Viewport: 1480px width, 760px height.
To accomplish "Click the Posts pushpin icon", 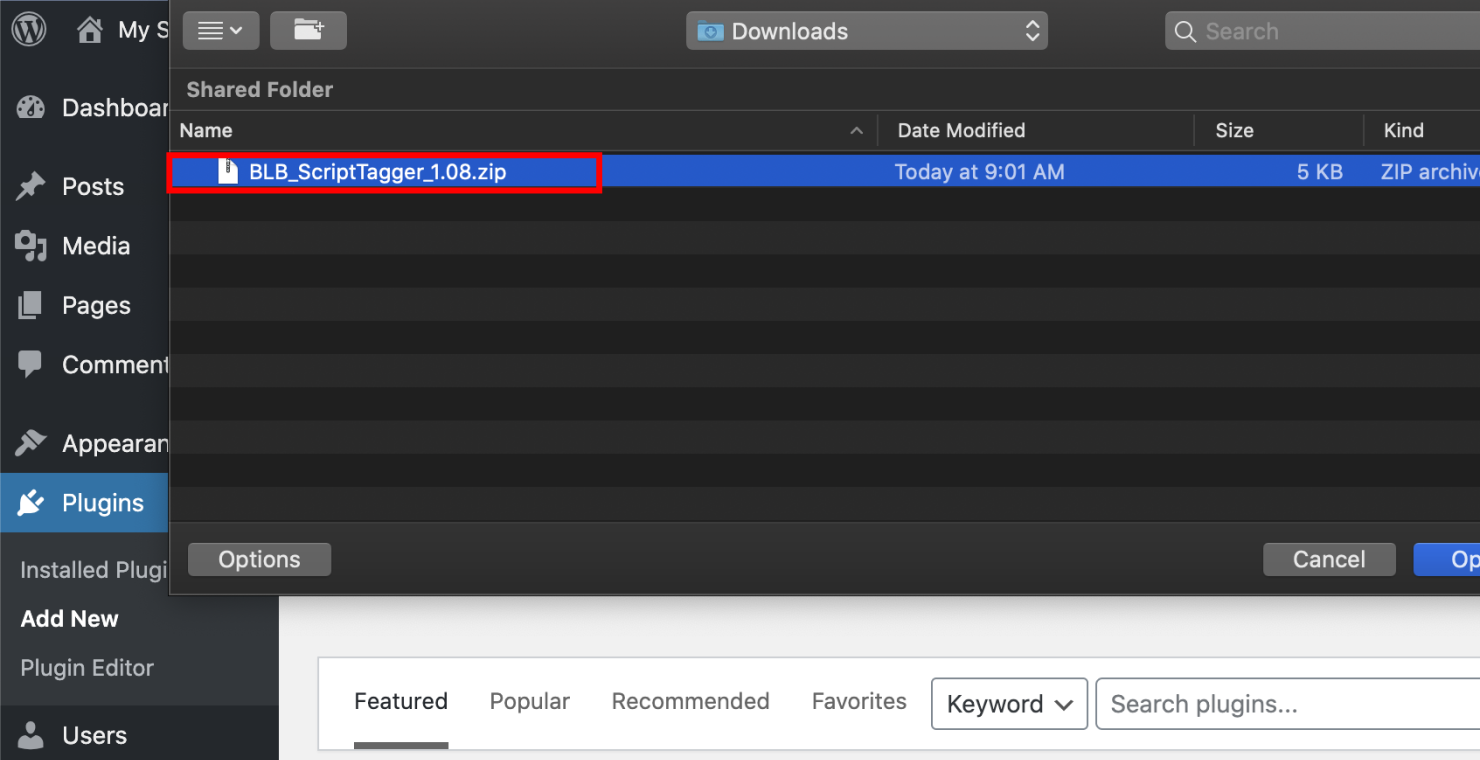I will pyautogui.click(x=31, y=186).
